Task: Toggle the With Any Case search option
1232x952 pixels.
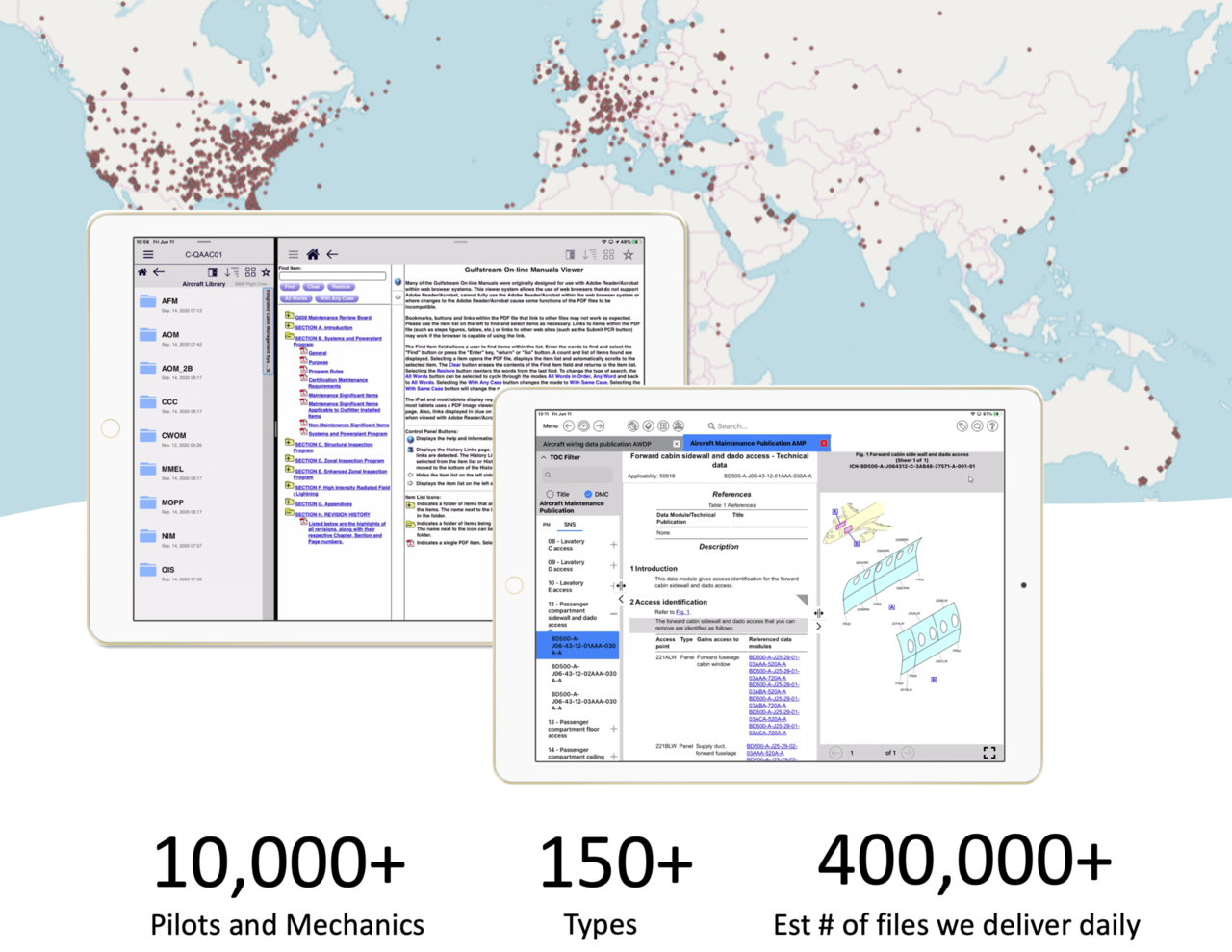Action: 337,298
